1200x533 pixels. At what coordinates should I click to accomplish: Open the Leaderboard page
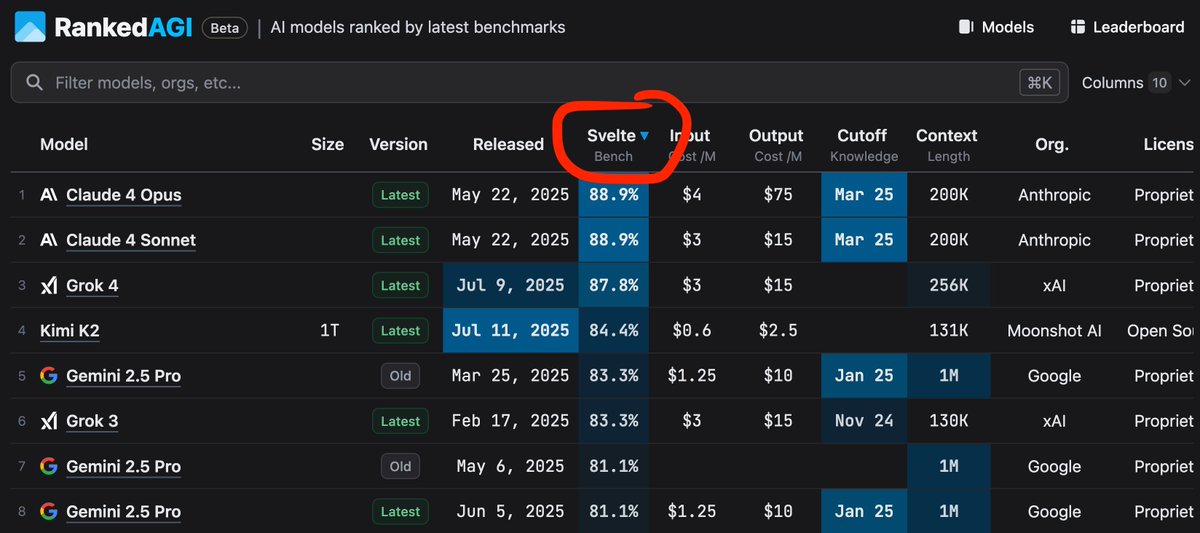(1127, 27)
